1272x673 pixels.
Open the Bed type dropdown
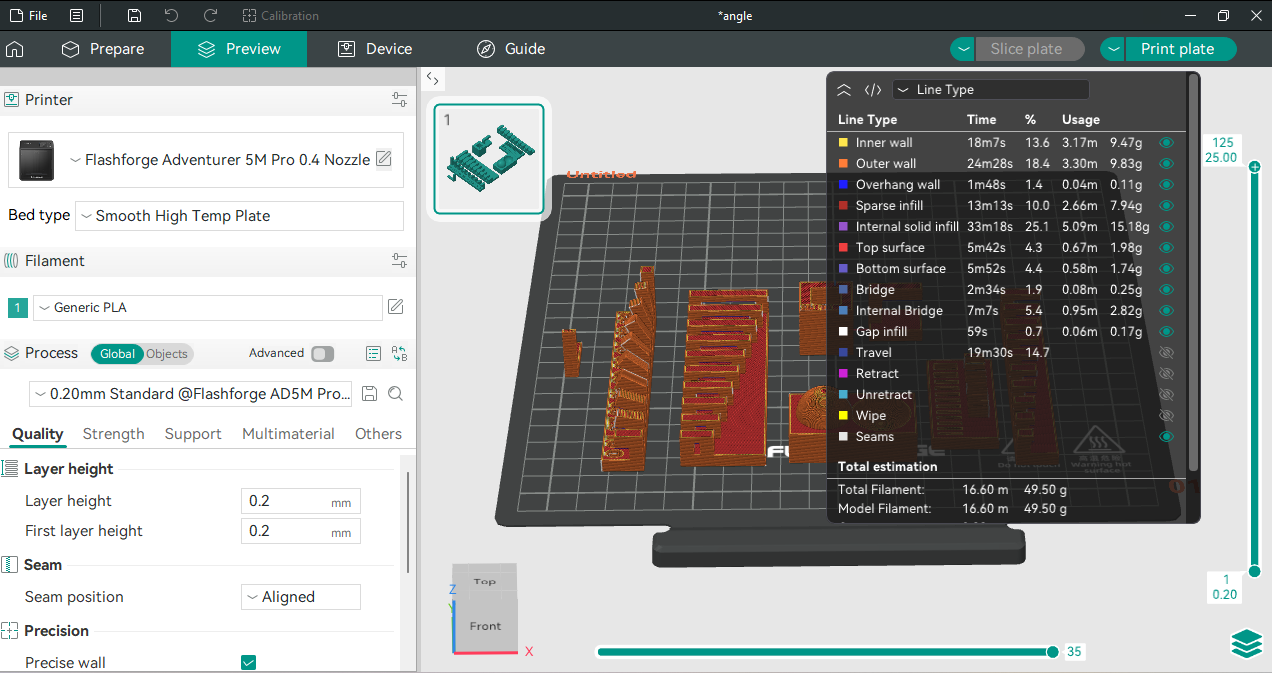(239, 216)
